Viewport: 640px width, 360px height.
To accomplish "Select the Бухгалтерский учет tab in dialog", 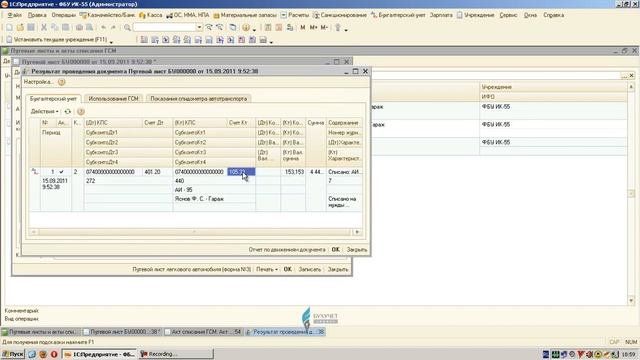I will (x=53, y=99).
